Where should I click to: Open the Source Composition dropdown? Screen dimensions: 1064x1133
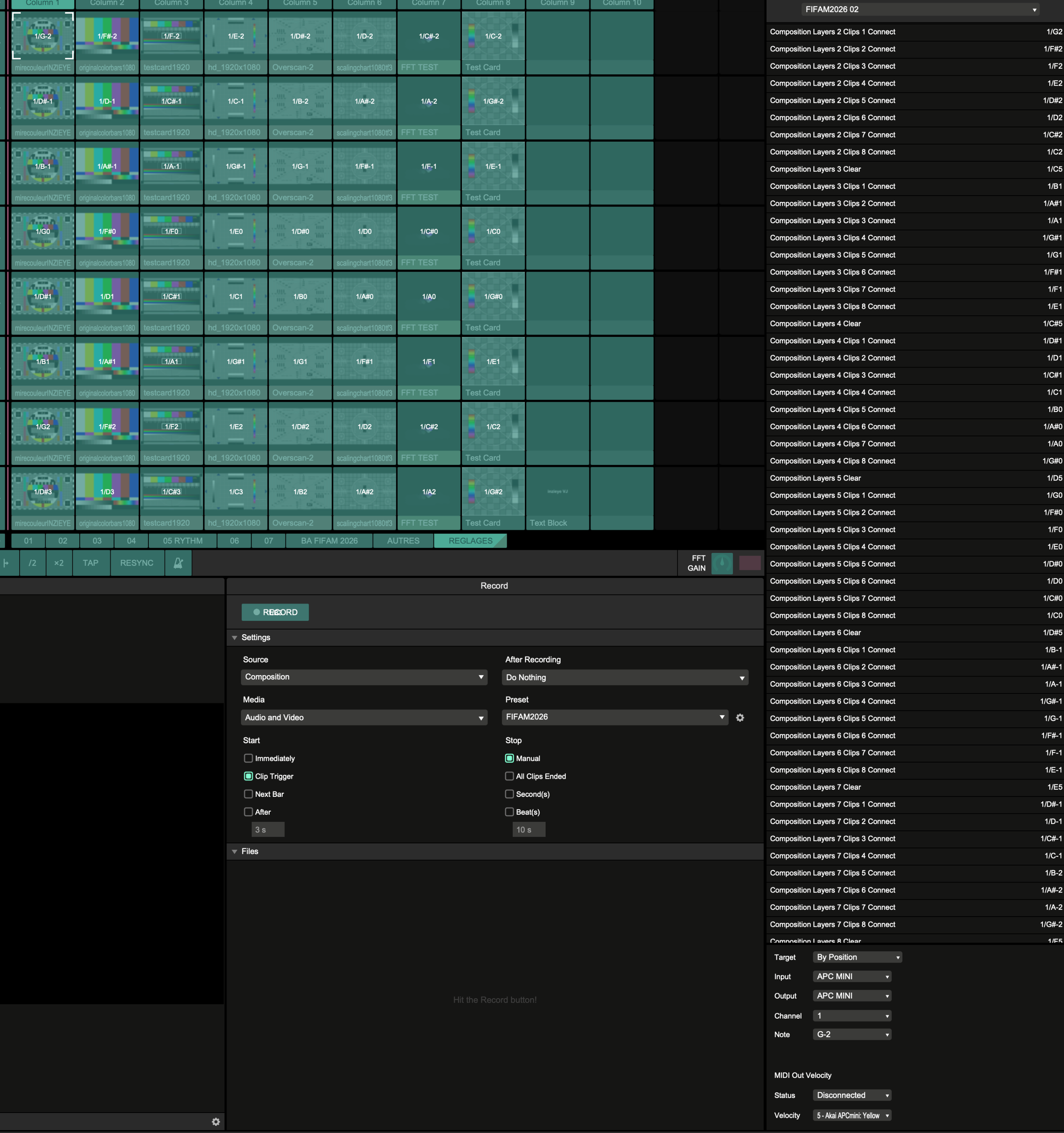tap(364, 677)
